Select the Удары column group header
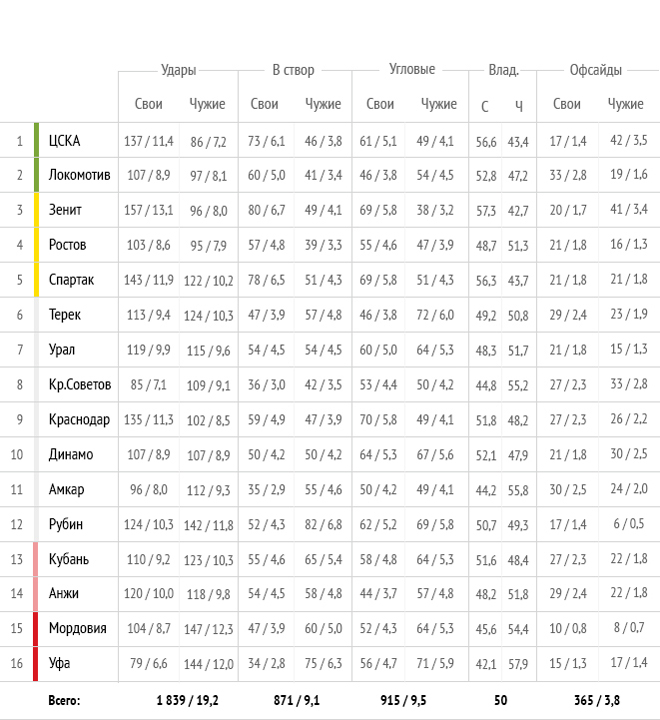Image resolution: width=660 pixels, height=720 pixels. 178,70
